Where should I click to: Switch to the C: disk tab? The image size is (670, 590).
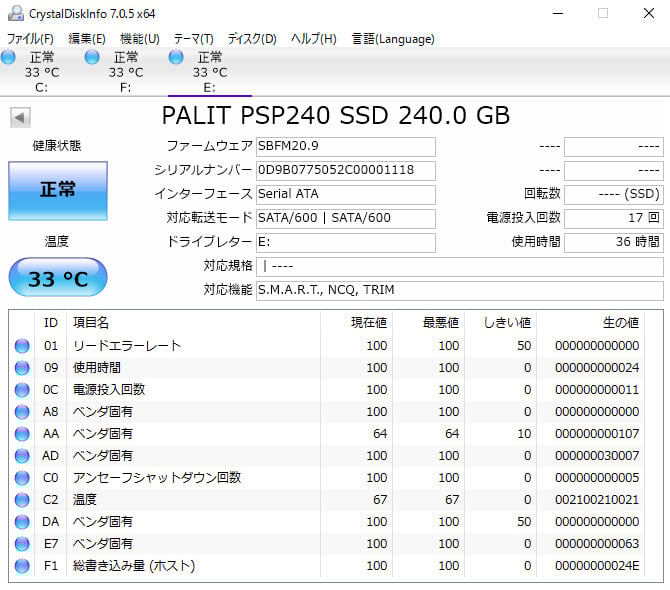pyautogui.click(x=41, y=73)
